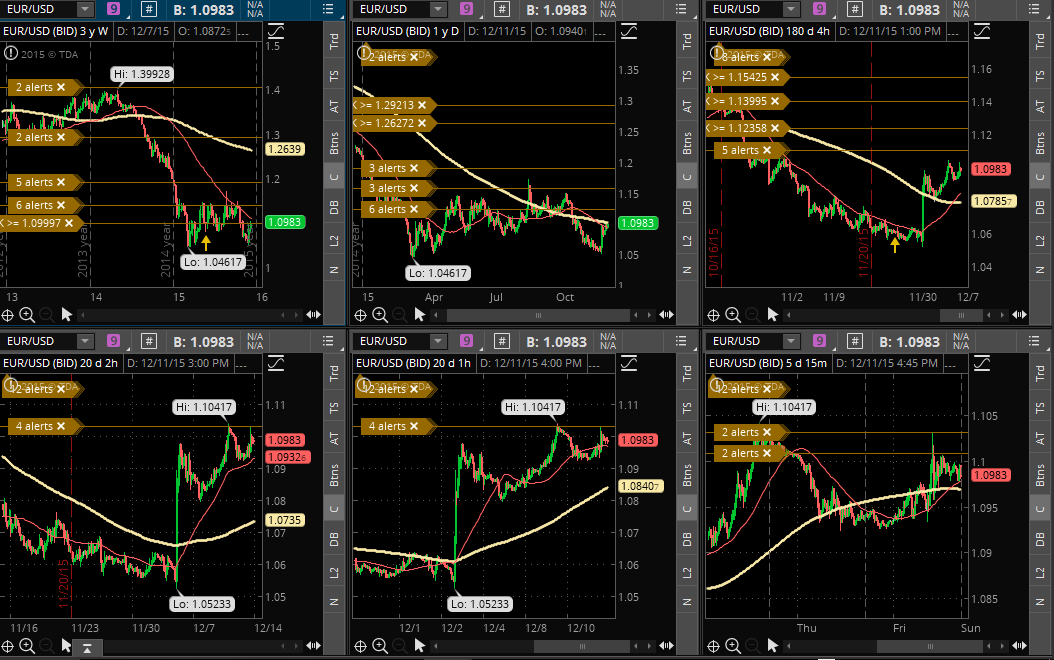This screenshot has width=1054, height=660.
Task: Click the 5 alerts label in the 3 y W chart
Action: coord(34,182)
